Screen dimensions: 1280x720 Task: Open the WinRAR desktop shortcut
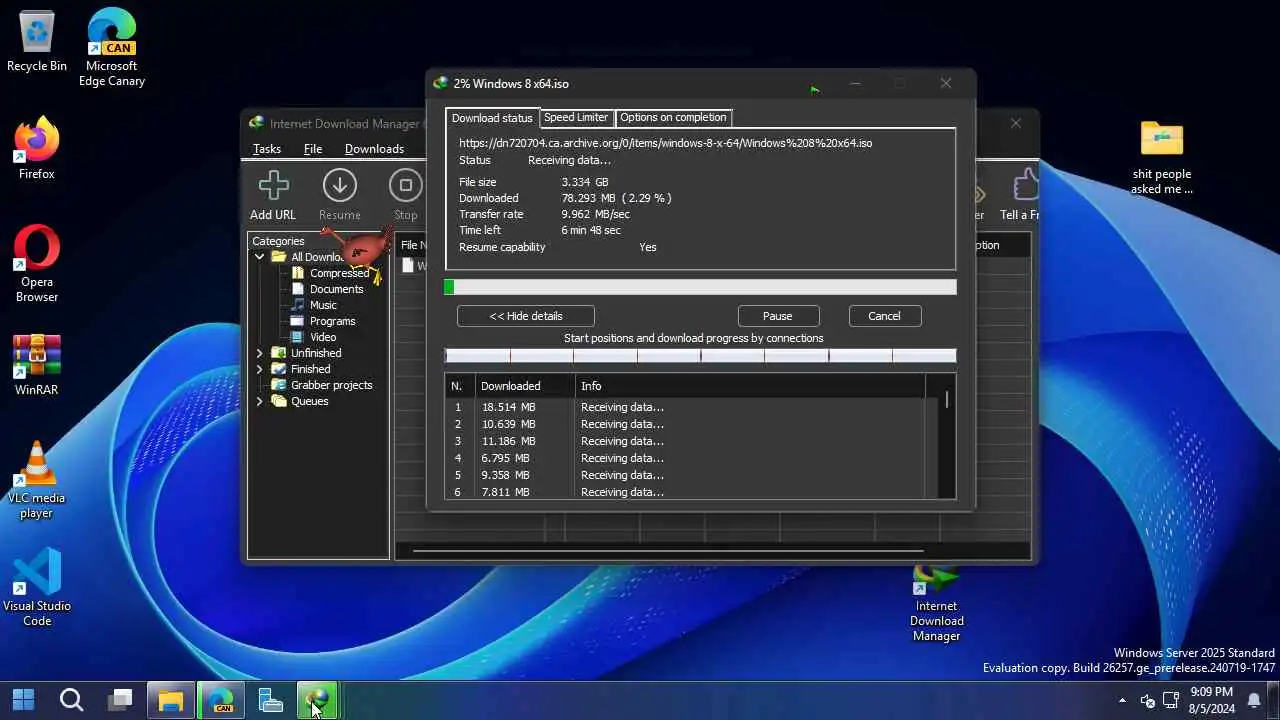37,365
